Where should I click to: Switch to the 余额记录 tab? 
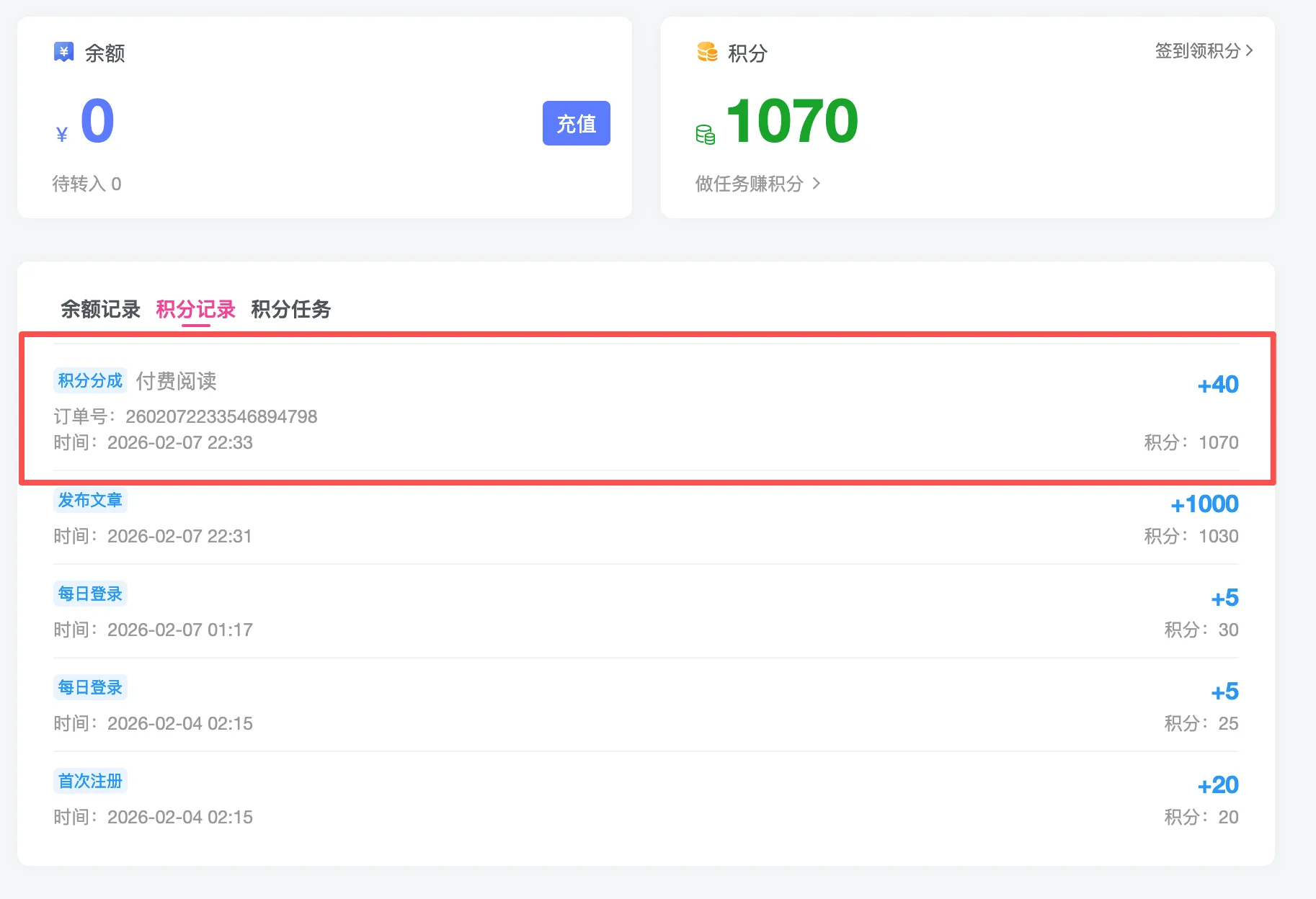point(100,310)
